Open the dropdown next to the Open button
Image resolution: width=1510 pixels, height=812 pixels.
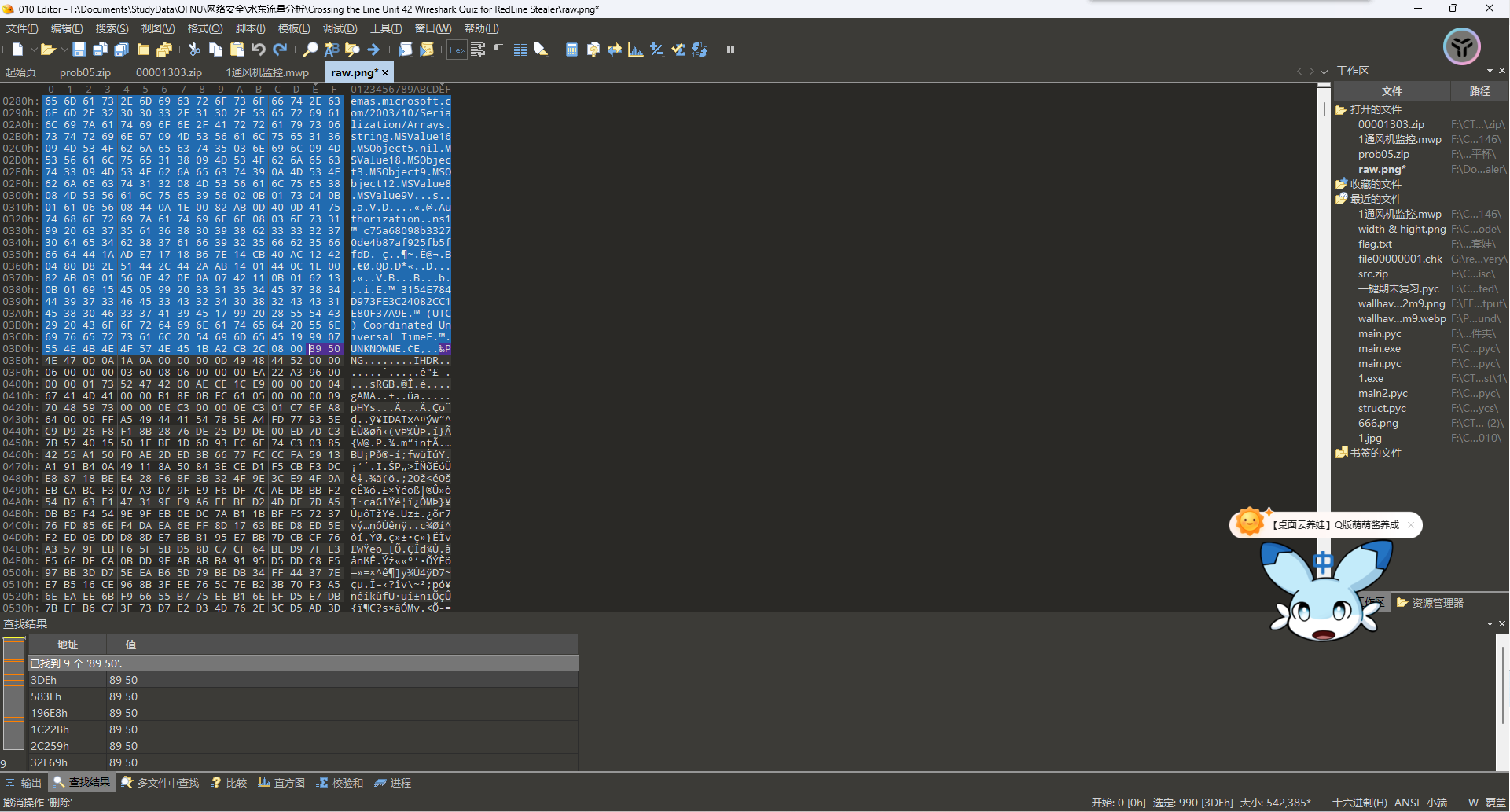click(x=63, y=49)
